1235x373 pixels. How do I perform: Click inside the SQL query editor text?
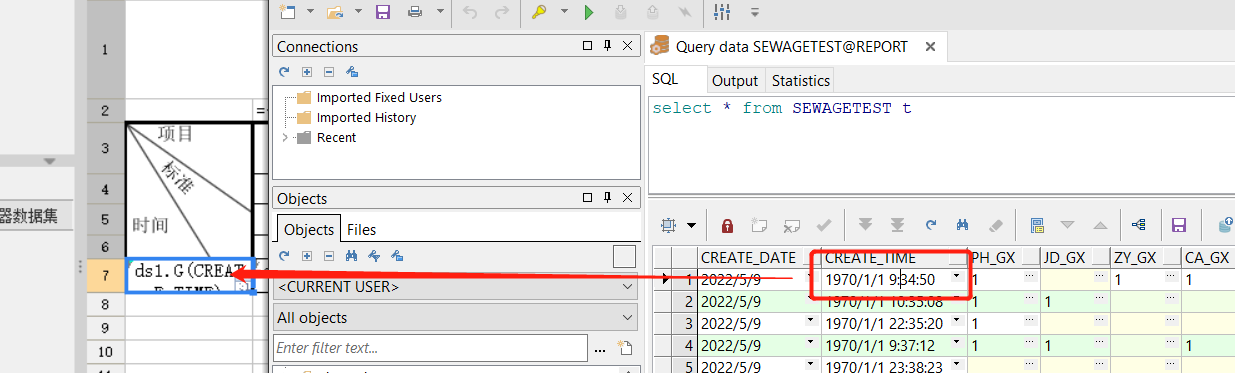781,108
